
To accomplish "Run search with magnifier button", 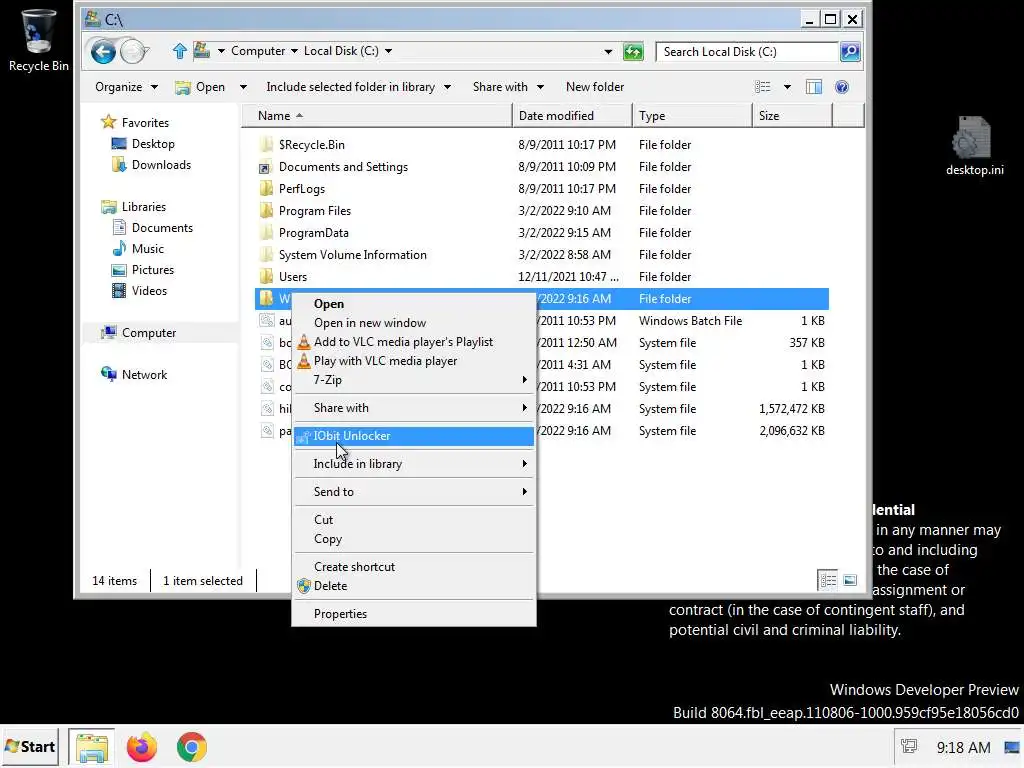I will (x=850, y=52).
